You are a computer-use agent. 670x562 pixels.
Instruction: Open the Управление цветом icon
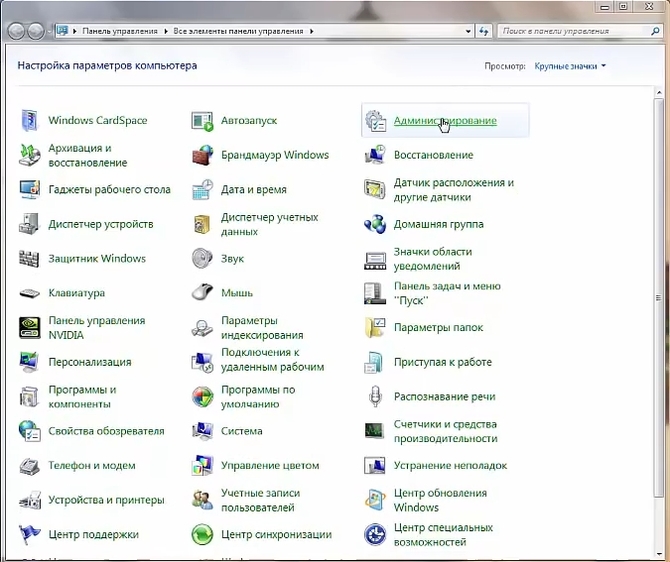pos(202,466)
